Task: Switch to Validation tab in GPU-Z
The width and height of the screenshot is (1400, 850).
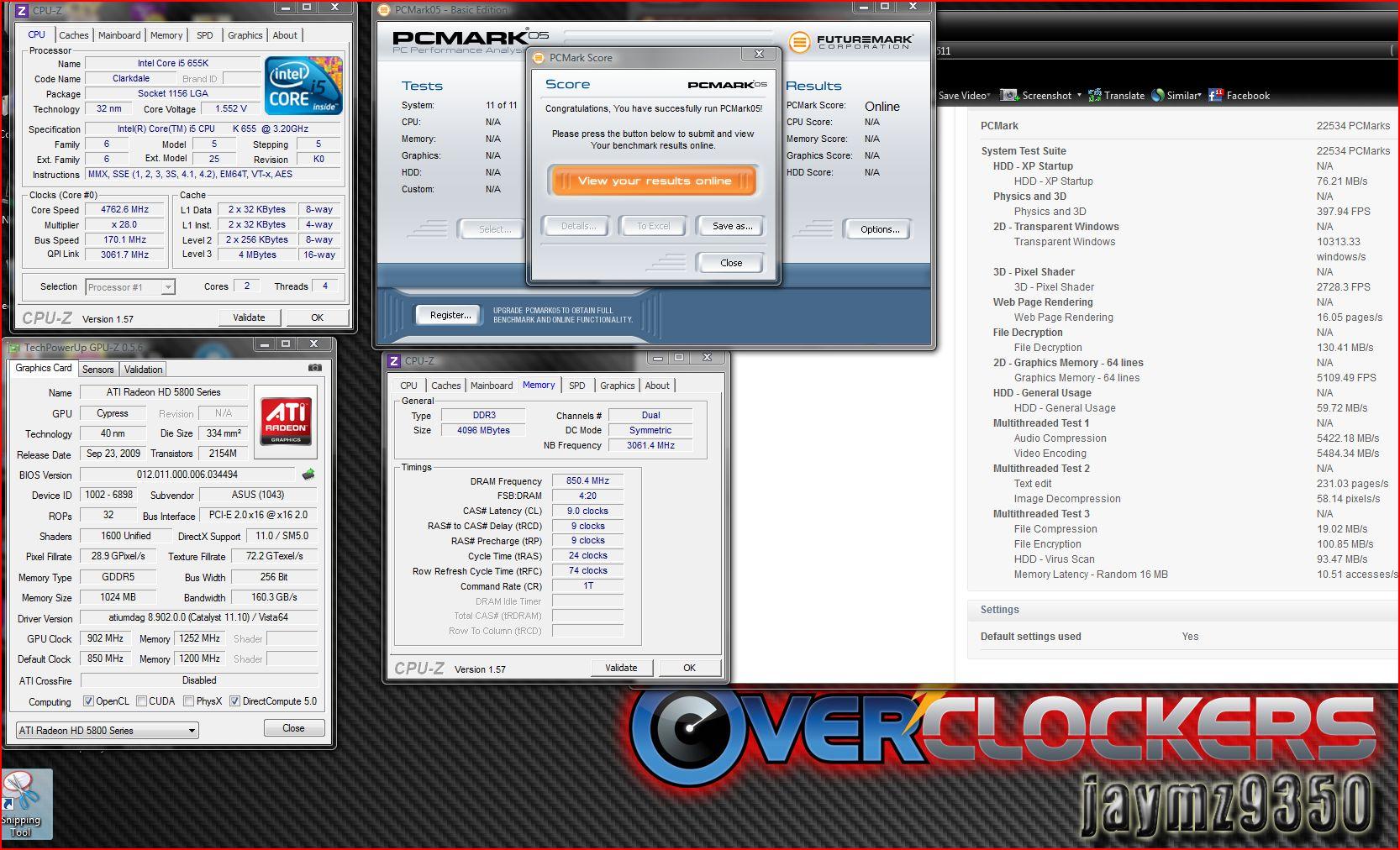Action: coord(143,370)
